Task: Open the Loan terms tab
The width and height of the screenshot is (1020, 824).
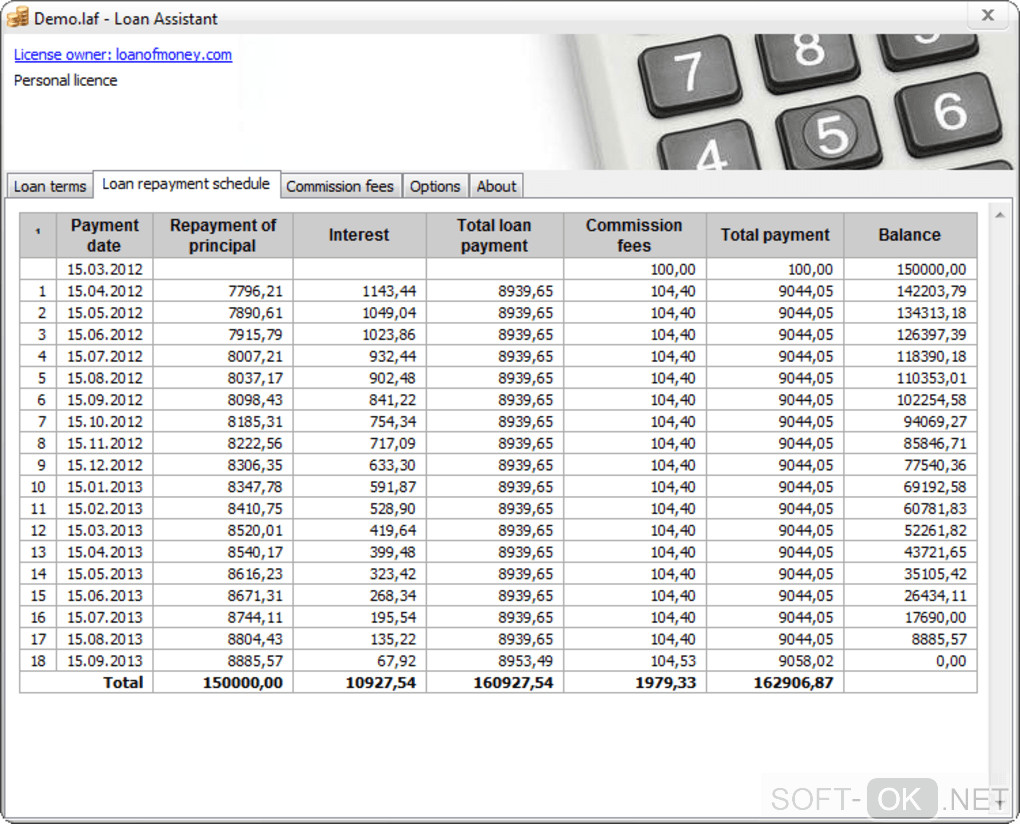Action: pyautogui.click(x=50, y=186)
